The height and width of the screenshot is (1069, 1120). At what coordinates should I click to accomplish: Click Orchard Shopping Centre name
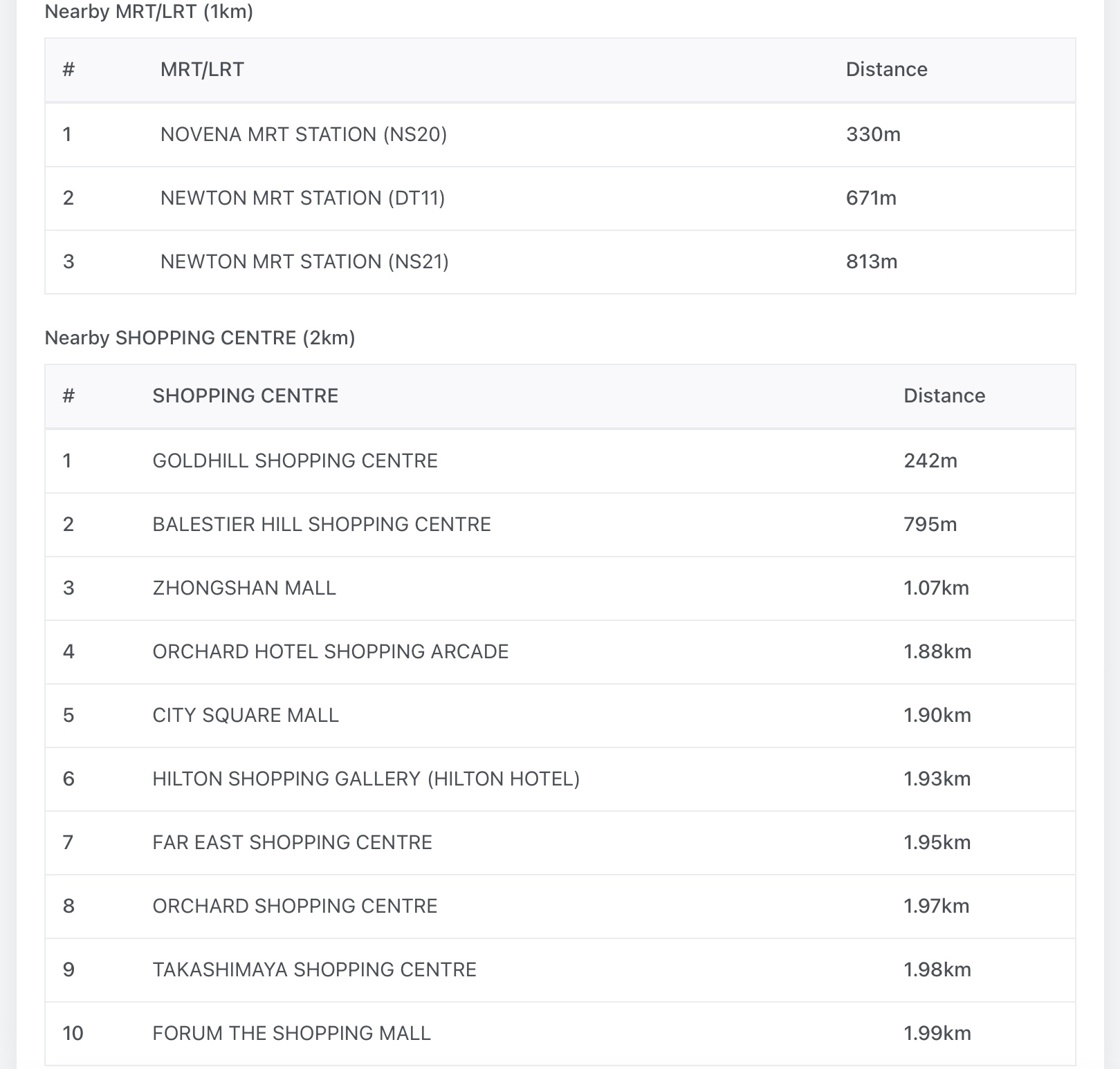(x=295, y=906)
